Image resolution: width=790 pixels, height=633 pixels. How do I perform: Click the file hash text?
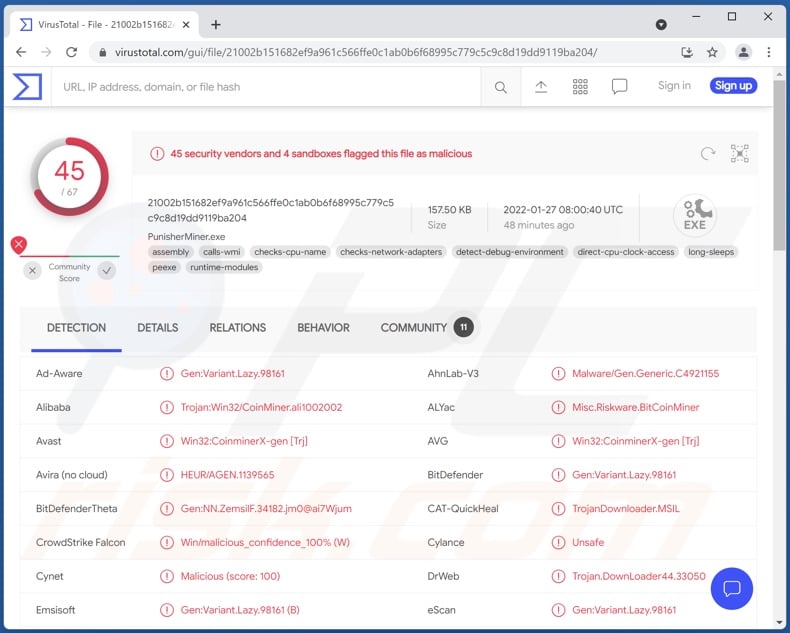click(x=271, y=210)
